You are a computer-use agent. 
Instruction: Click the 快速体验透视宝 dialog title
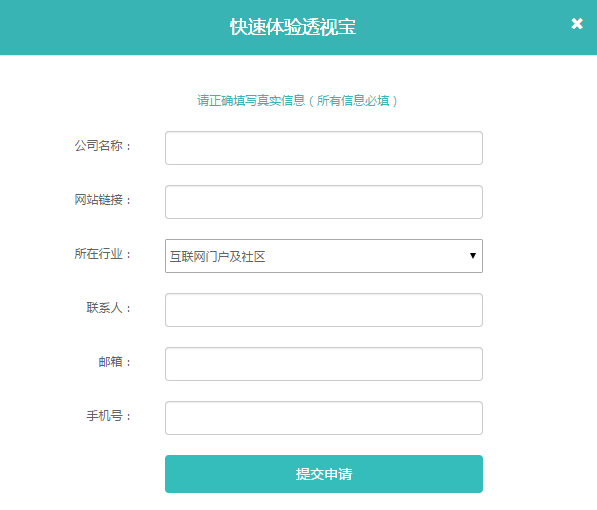point(293,27)
